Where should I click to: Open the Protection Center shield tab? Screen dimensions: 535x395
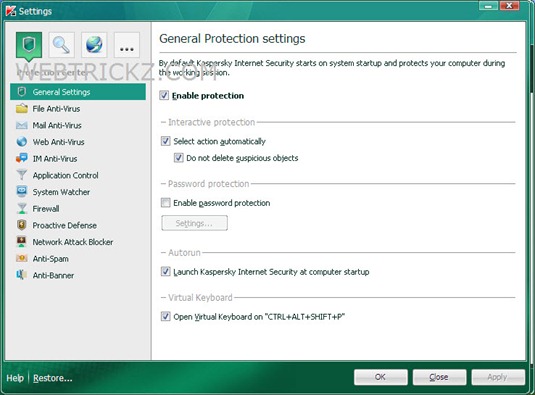29,45
